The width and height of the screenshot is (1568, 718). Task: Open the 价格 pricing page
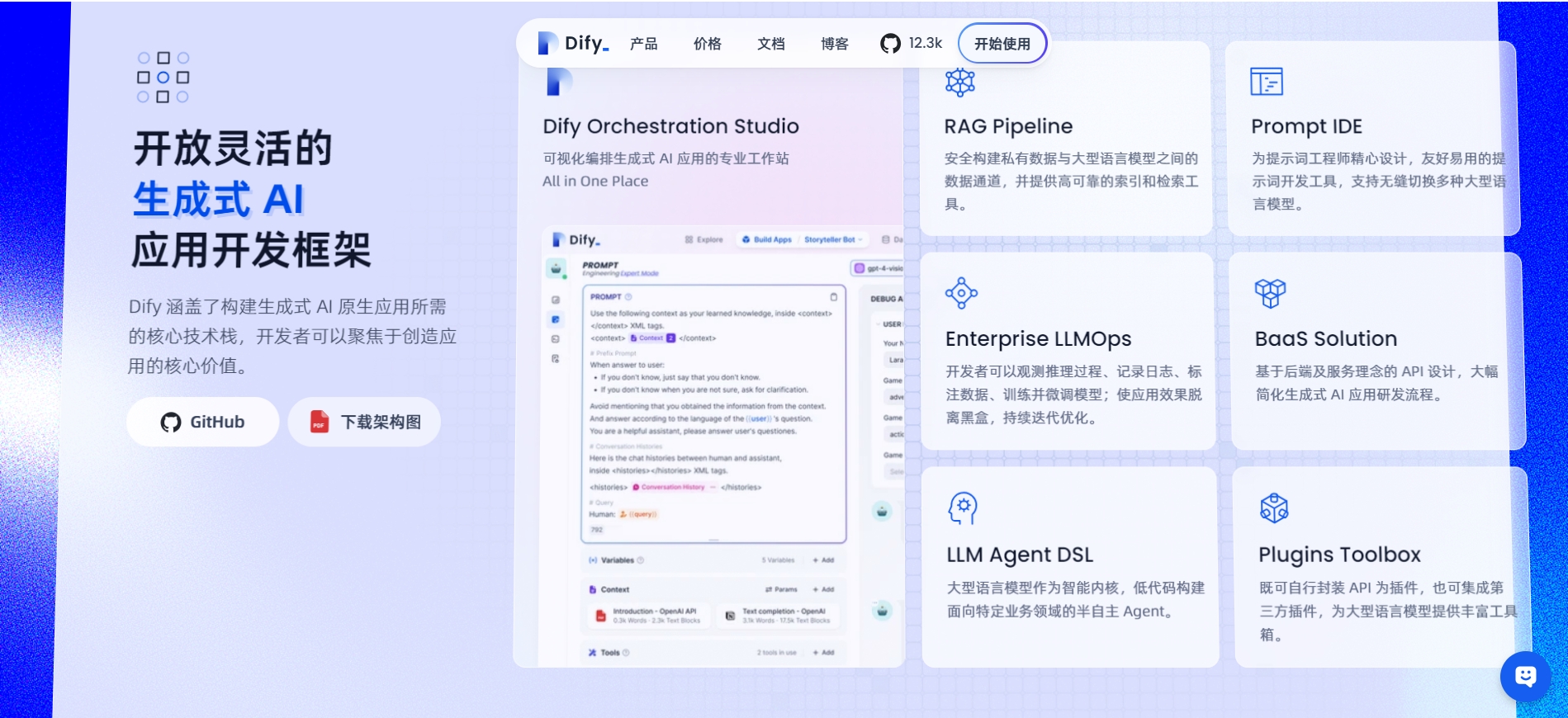tap(707, 44)
